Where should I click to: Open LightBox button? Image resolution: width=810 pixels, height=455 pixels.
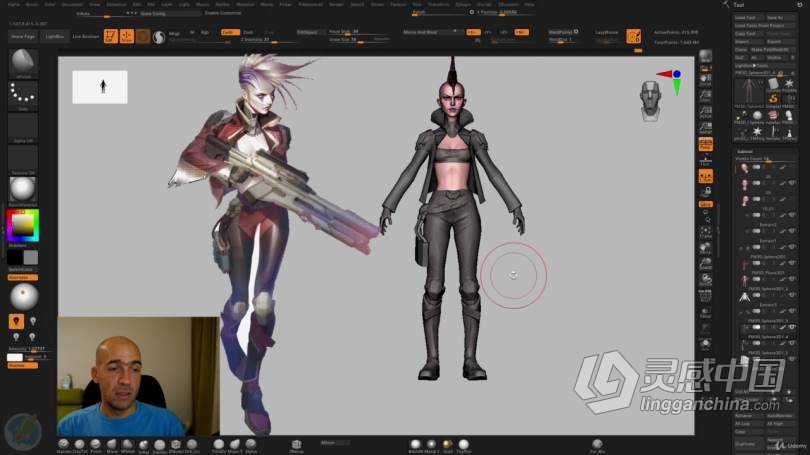tap(54, 37)
